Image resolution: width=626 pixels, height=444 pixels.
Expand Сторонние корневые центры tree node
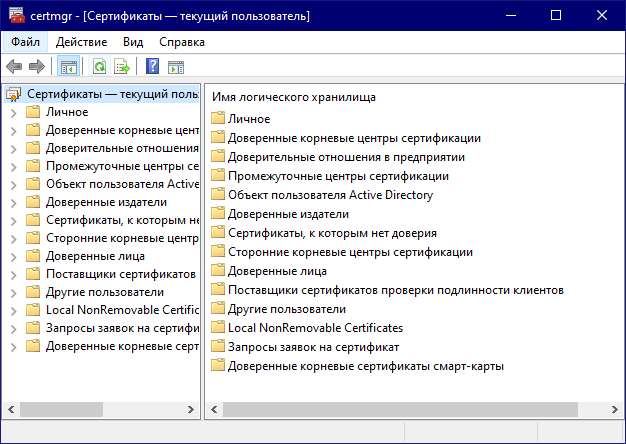pos(14,239)
